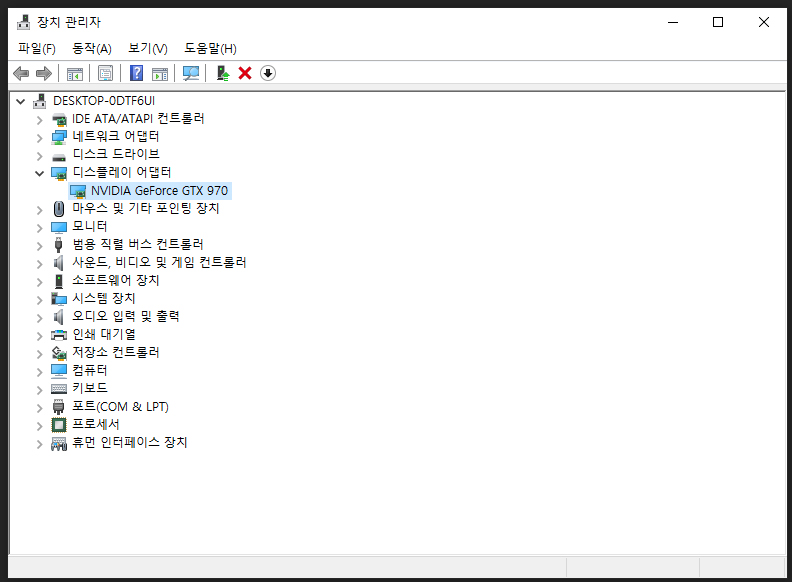792x582 pixels.
Task: Click the 키보드 keyboard icon
Action: (x=59, y=389)
